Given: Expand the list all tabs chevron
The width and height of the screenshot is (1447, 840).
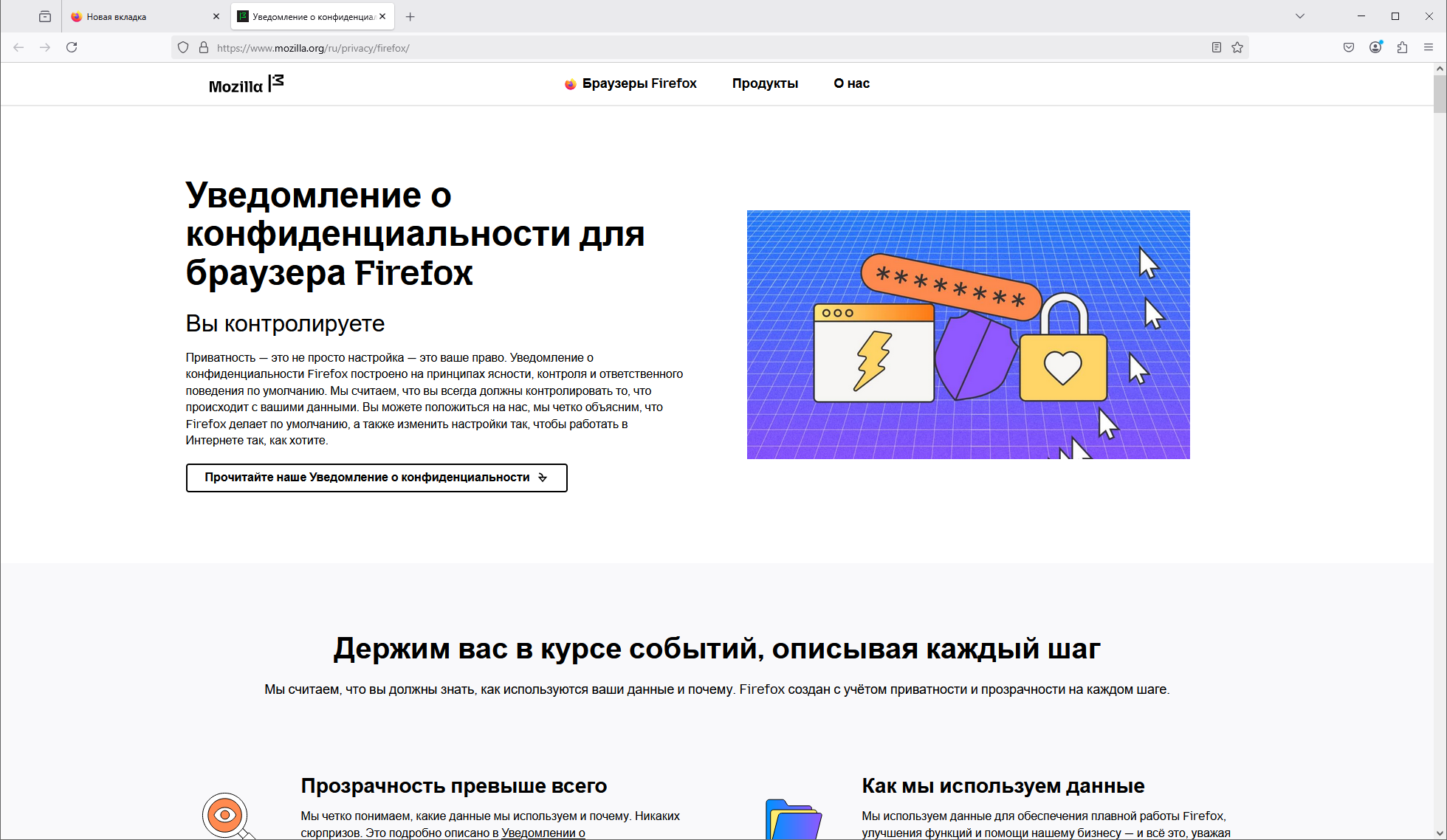Looking at the screenshot, I should (x=1300, y=16).
